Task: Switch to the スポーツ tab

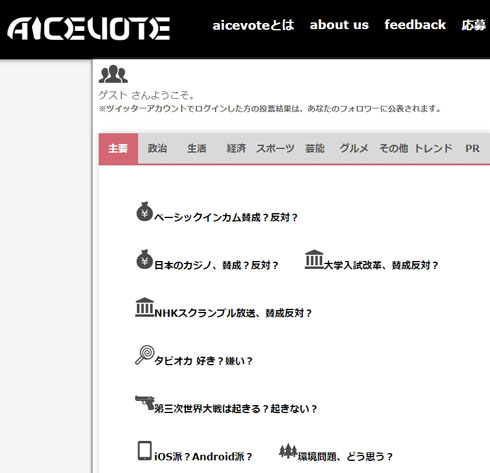Action: point(275,148)
